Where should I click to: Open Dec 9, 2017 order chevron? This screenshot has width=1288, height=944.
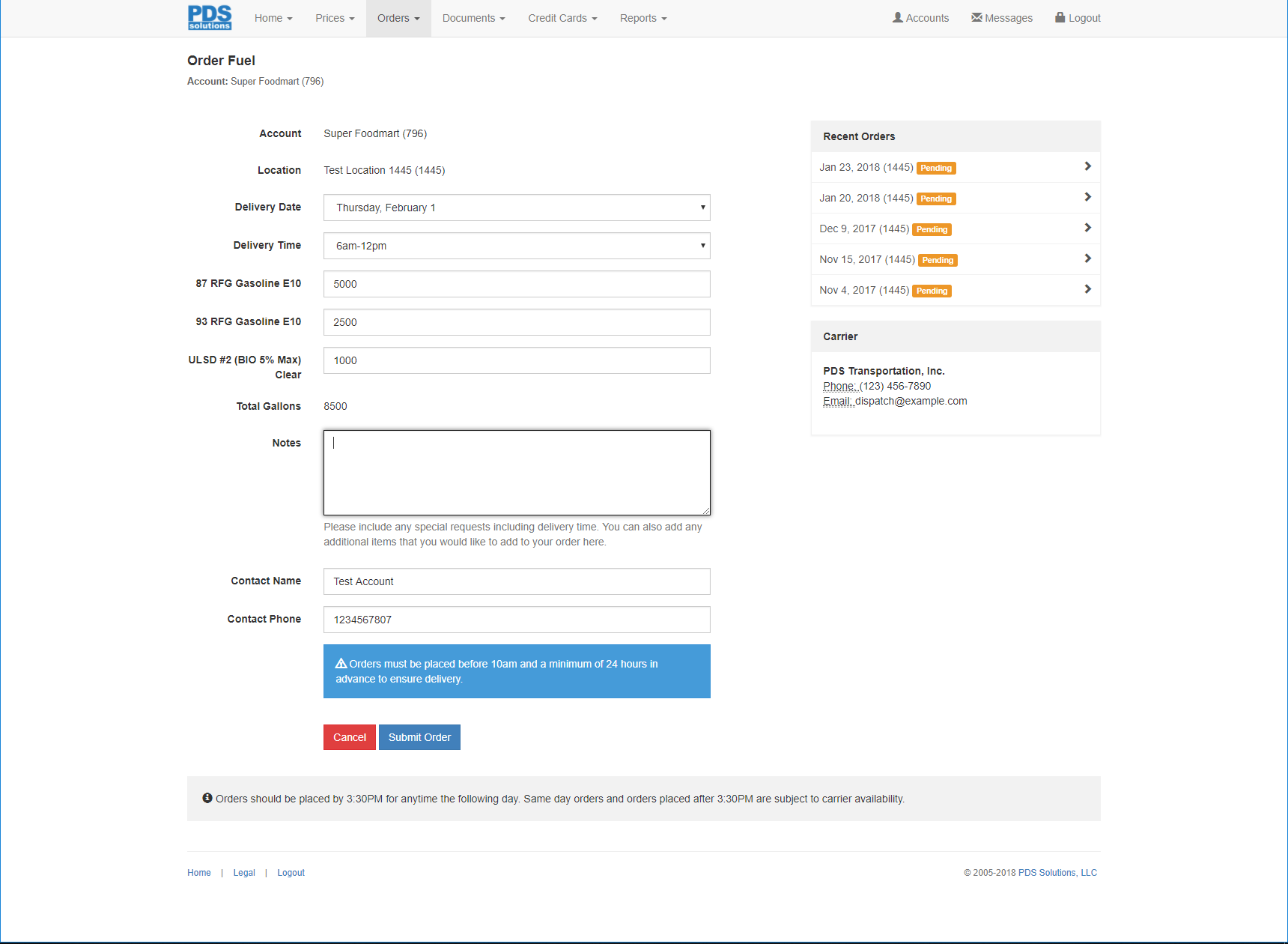(x=1087, y=228)
